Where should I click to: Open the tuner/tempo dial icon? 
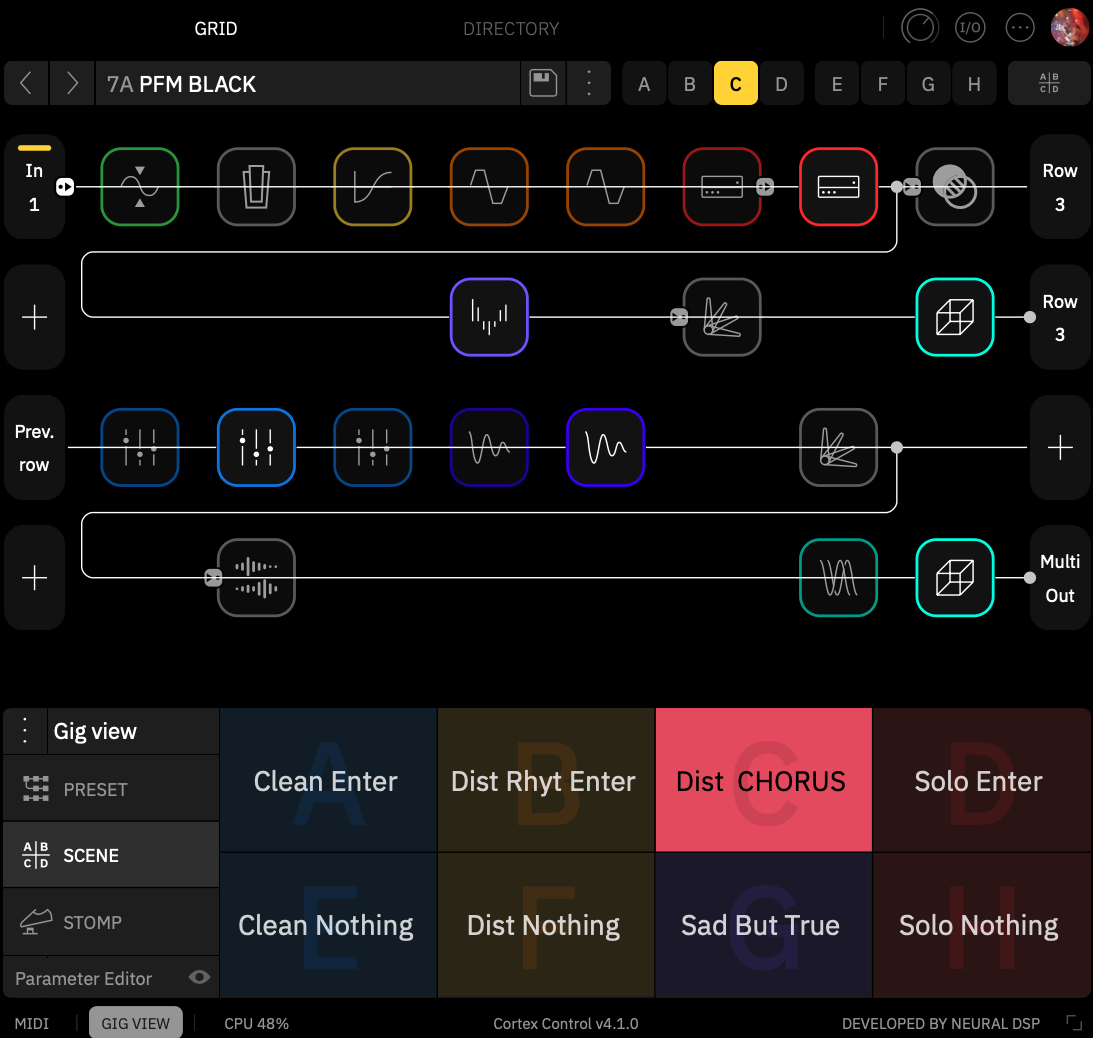(x=919, y=28)
